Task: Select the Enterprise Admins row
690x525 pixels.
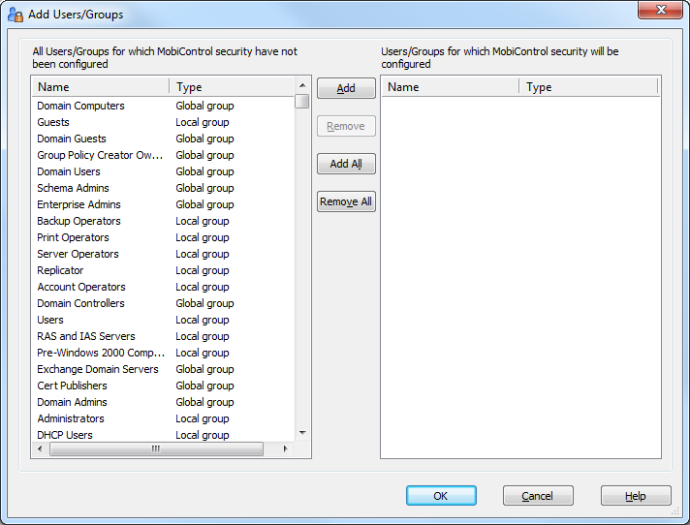Action: click(163, 205)
